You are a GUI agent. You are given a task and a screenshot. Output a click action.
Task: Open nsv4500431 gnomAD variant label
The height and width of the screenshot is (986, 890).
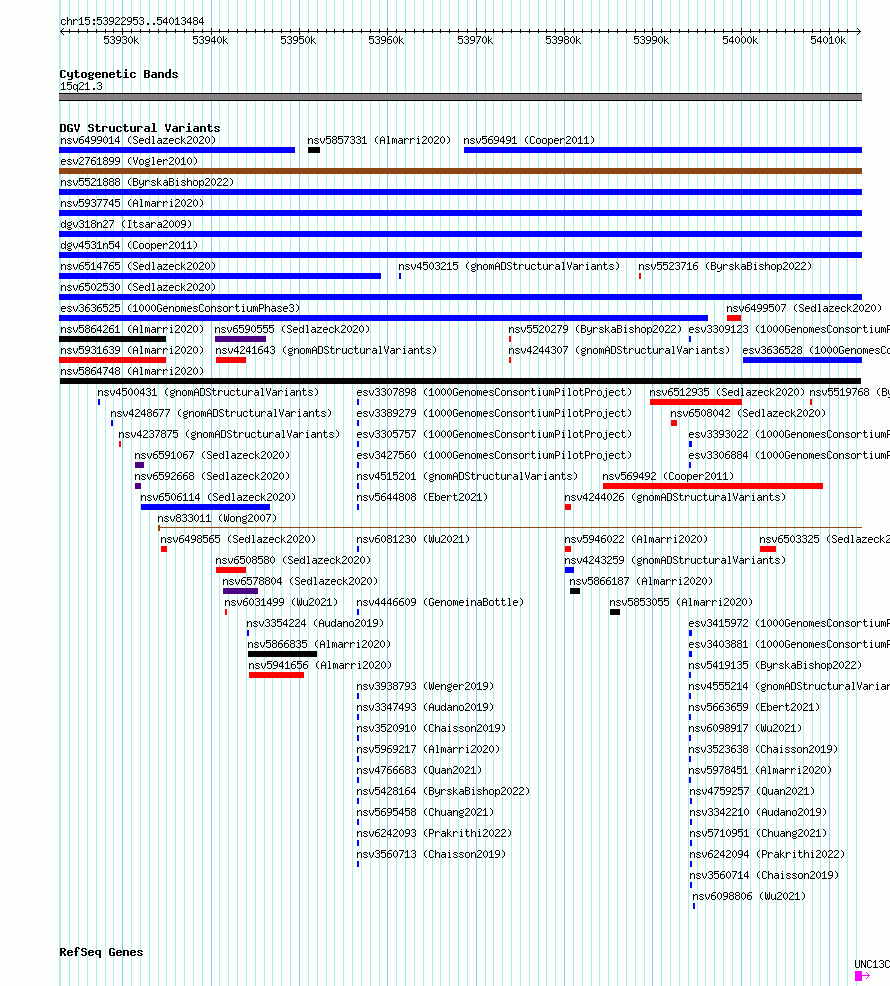[x=208, y=392]
